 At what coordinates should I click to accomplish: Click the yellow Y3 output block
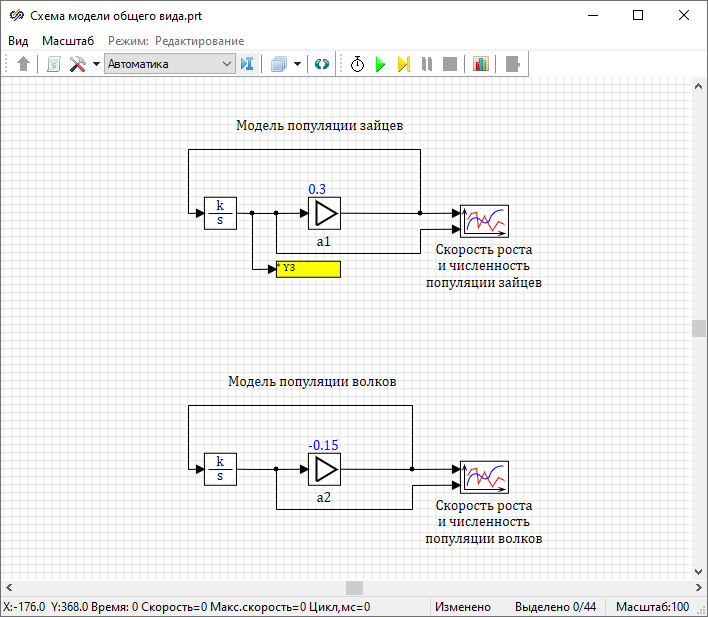[308, 269]
